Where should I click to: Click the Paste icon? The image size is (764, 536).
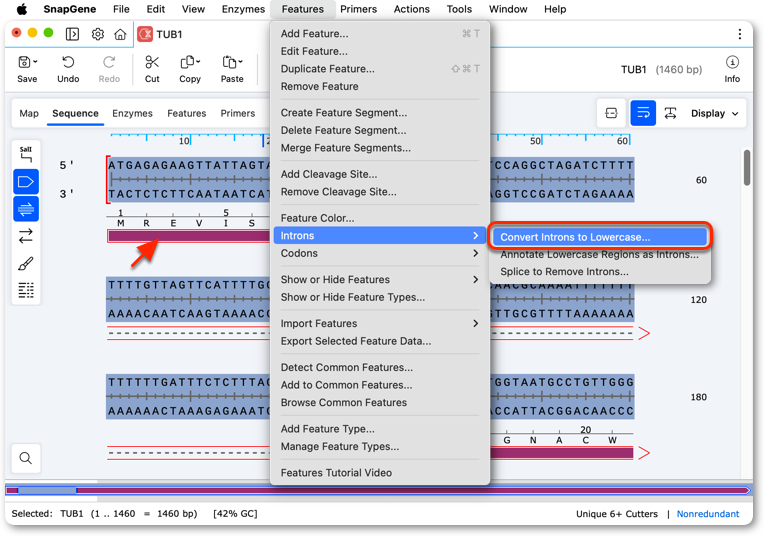tap(229, 62)
